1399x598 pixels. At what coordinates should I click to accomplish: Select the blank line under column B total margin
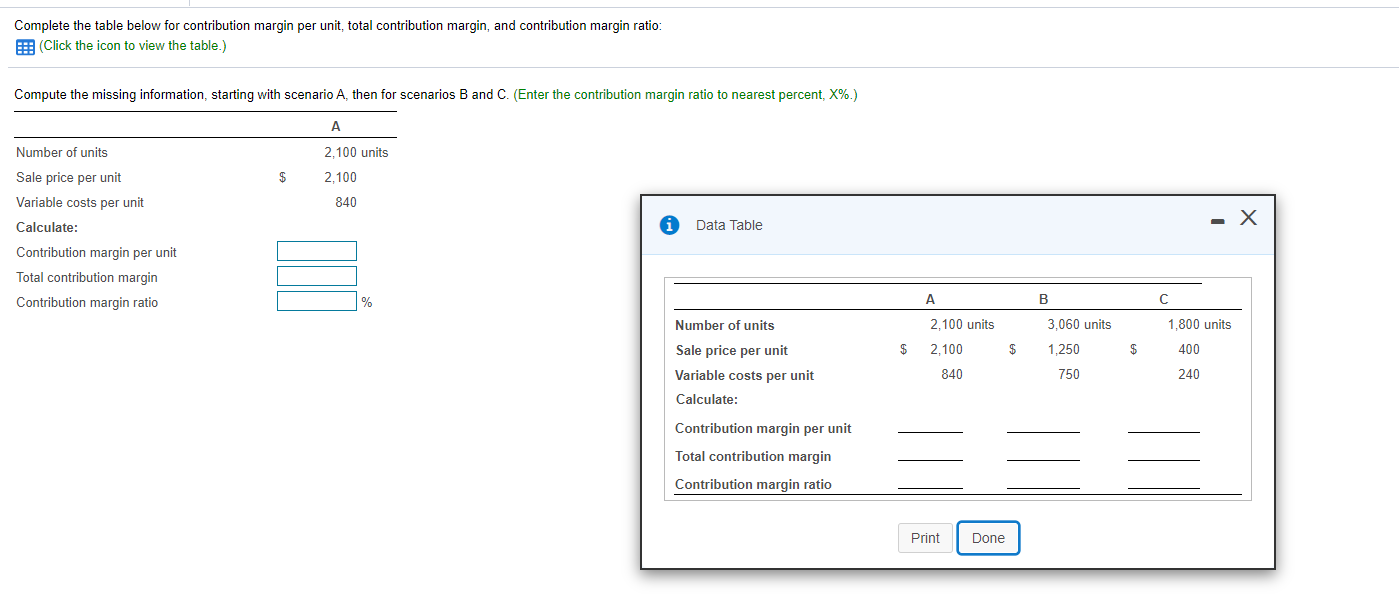click(1043, 462)
